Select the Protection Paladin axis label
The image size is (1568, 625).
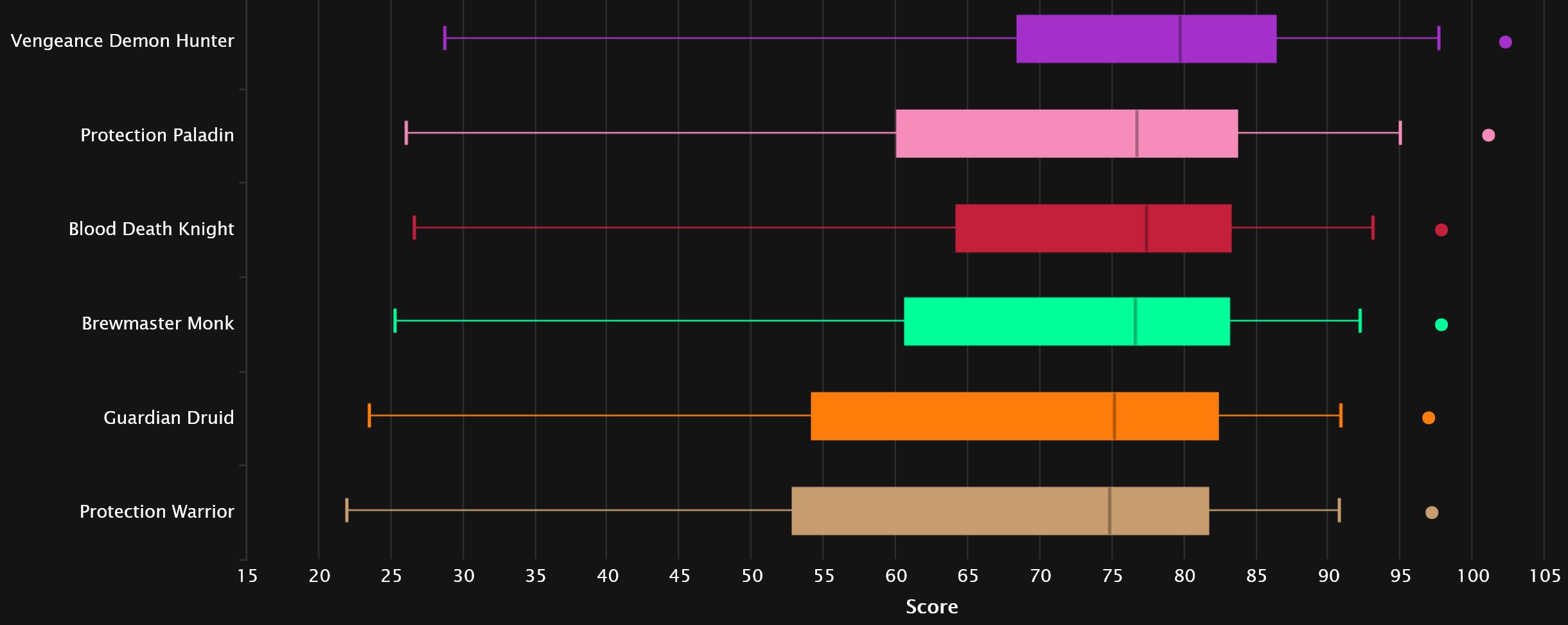[x=157, y=135]
